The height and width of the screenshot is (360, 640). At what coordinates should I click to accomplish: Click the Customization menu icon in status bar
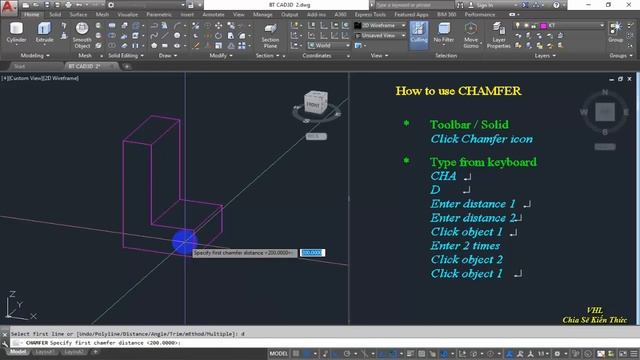tap(634, 353)
